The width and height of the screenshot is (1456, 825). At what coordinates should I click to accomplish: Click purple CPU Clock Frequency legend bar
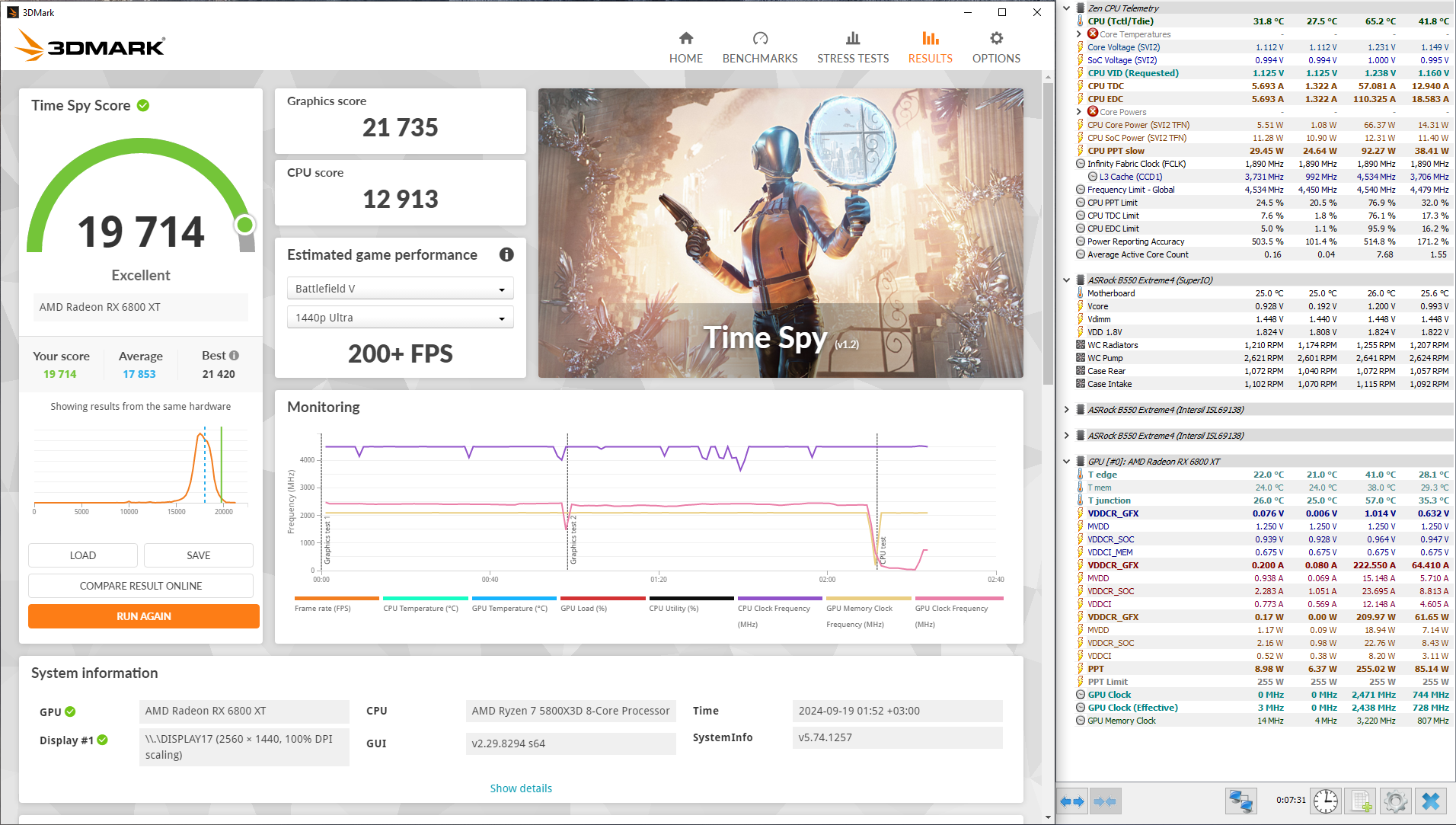click(780, 599)
